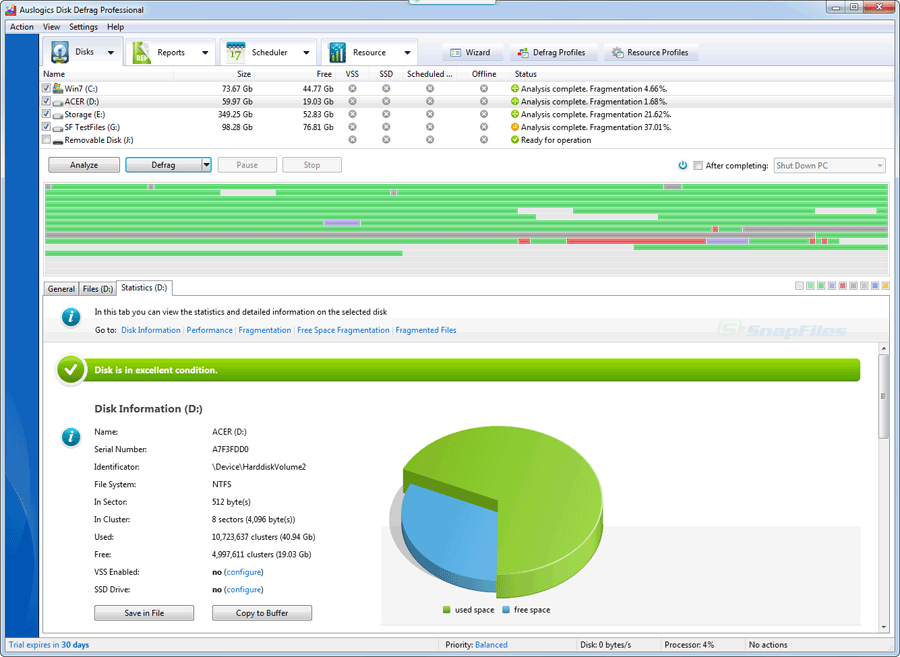The width and height of the screenshot is (900, 657).
Task: Click the Analyze button
Action: click(x=83, y=164)
